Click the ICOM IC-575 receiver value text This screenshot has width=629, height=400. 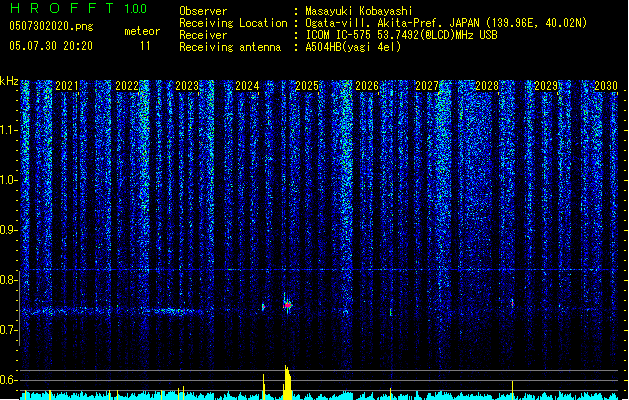[401, 35]
